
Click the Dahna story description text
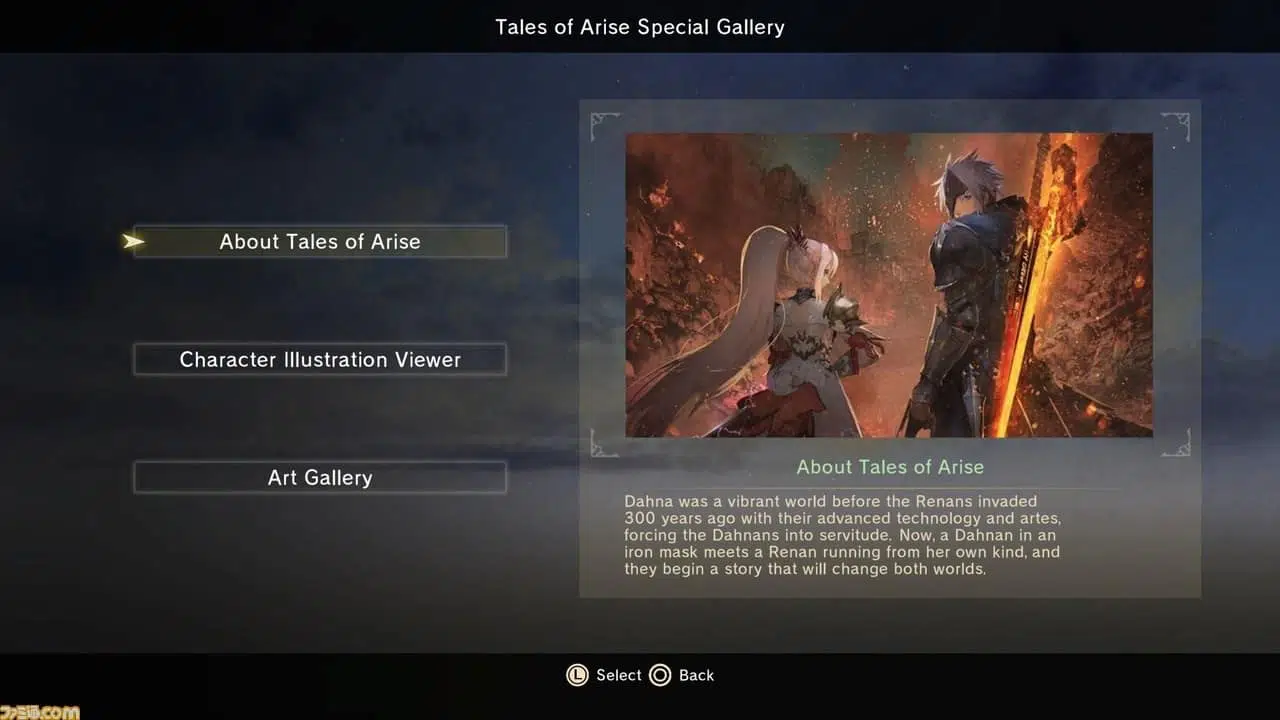coord(842,535)
